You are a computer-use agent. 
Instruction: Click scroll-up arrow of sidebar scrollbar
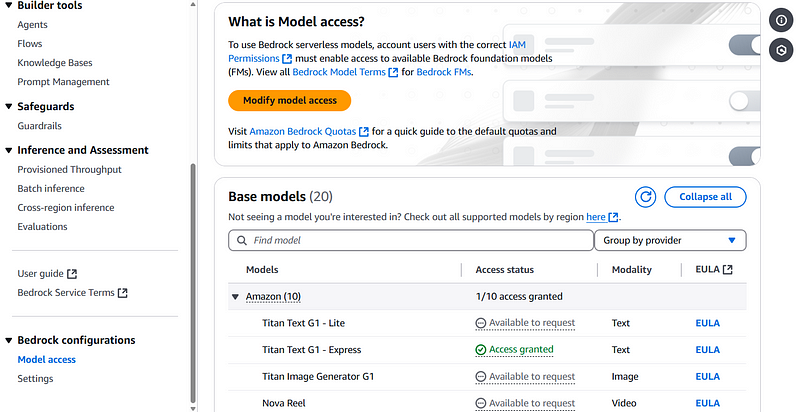193,4
